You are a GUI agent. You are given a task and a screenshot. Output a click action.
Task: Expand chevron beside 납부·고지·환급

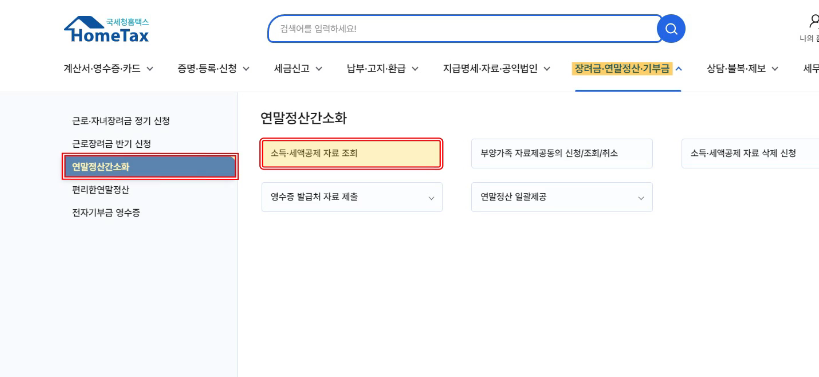tap(415, 68)
